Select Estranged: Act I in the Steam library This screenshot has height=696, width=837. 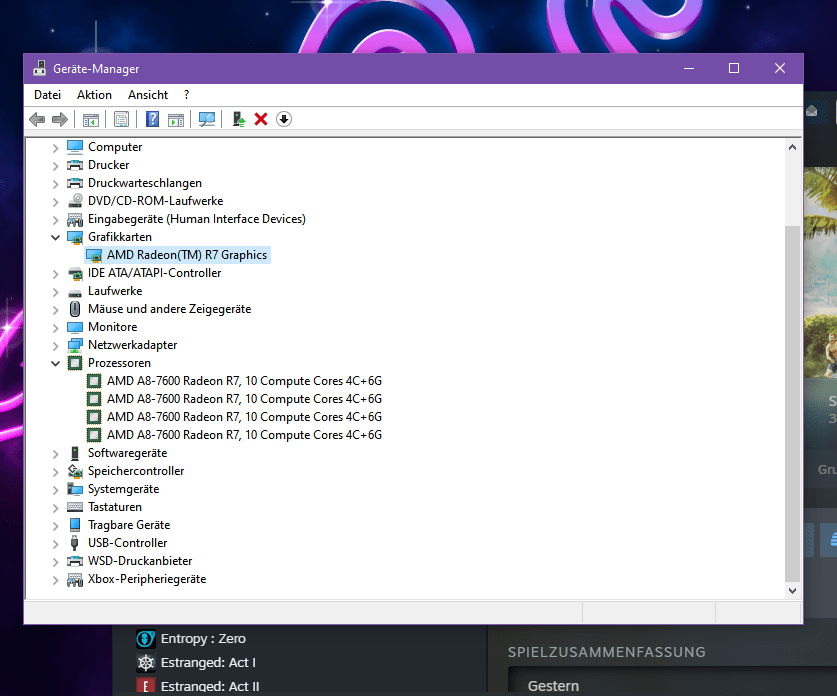[x=208, y=662]
